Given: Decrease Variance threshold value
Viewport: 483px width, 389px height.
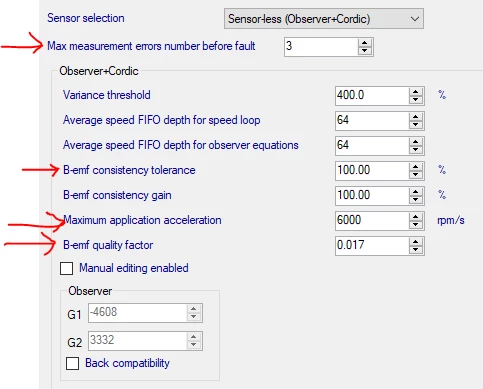Looking at the screenshot, I should tap(416, 100).
